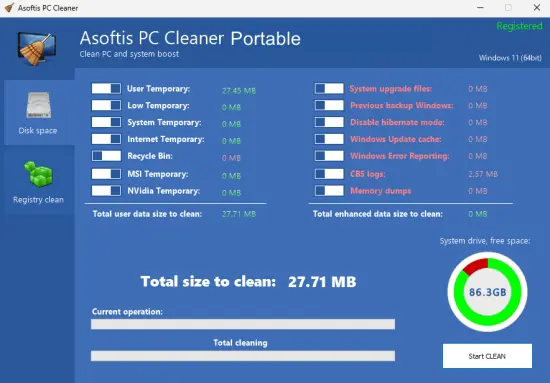Viewport: 550px width, 383px height.
Task: Enable Previous backup Windows toggle
Action: coord(329,105)
